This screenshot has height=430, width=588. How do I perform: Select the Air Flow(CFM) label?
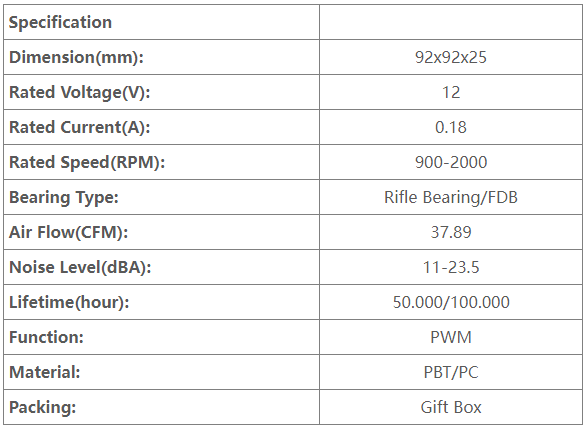pos(69,232)
